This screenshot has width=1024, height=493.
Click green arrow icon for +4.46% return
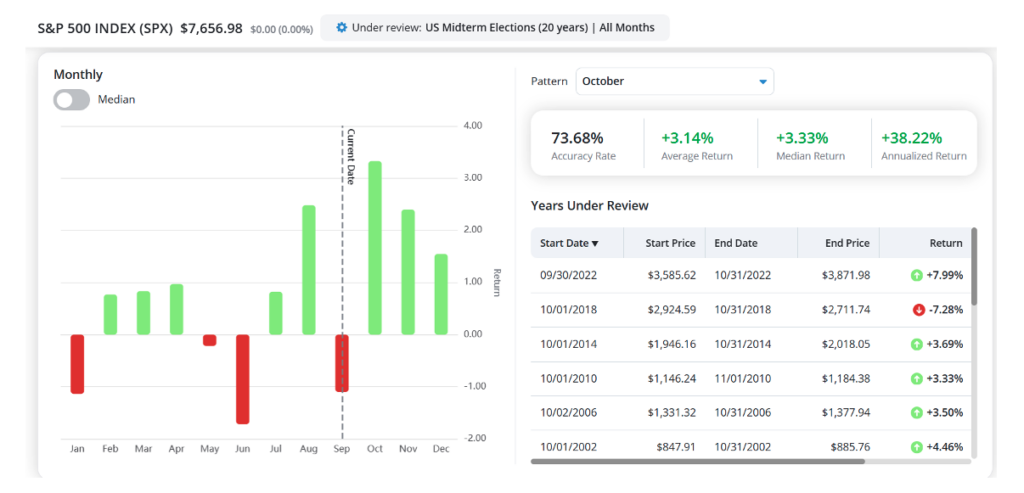917,447
